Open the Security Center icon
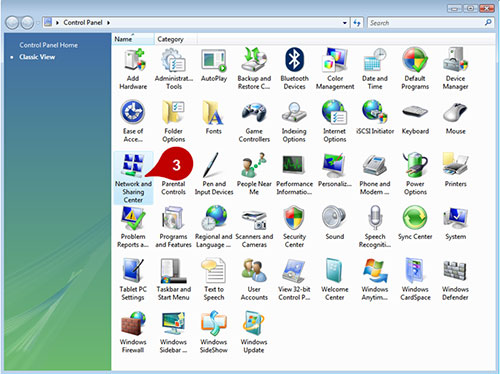This screenshot has height=374, width=500. pos(294,227)
